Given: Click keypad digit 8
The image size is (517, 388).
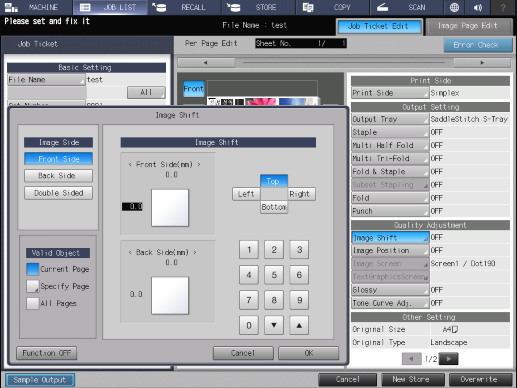Looking at the screenshot, I should (274, 300).
